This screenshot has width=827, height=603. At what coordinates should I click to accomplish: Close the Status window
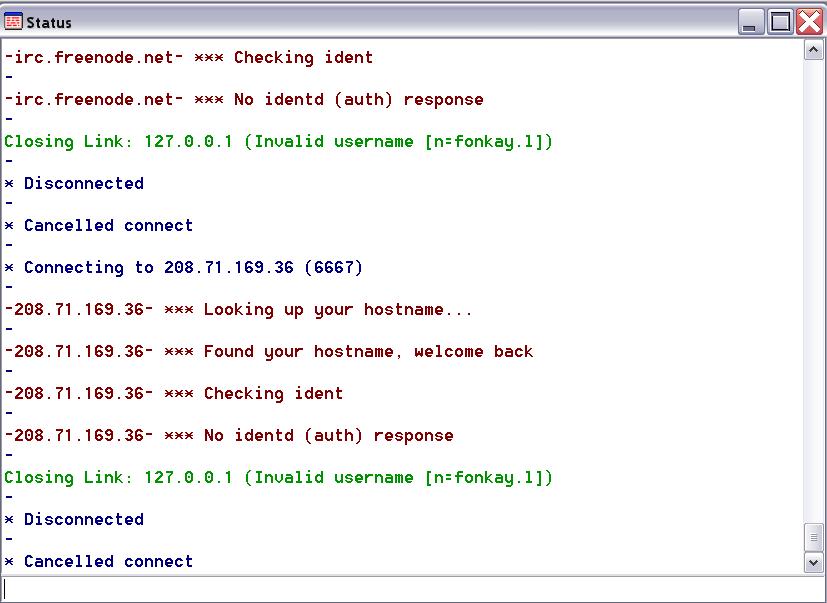coord(809,21)
